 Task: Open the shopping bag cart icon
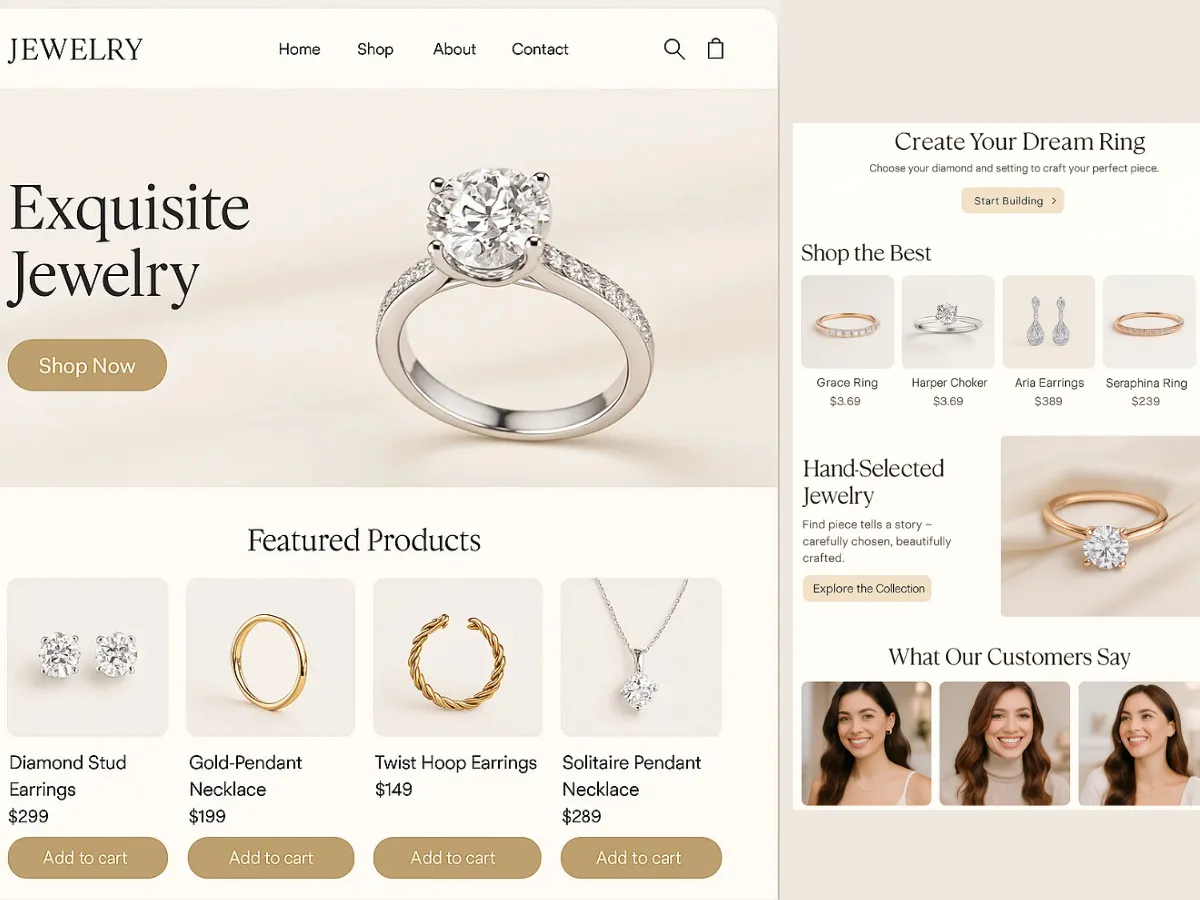pos(715,48)
